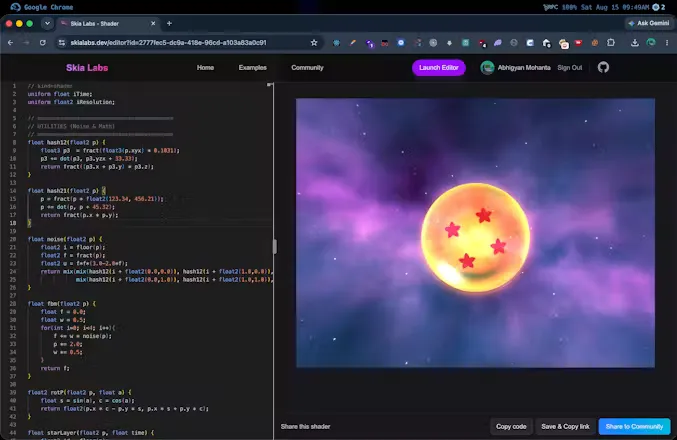Click the 'float hash12(float2 p) {' line

tap(66, 142)
